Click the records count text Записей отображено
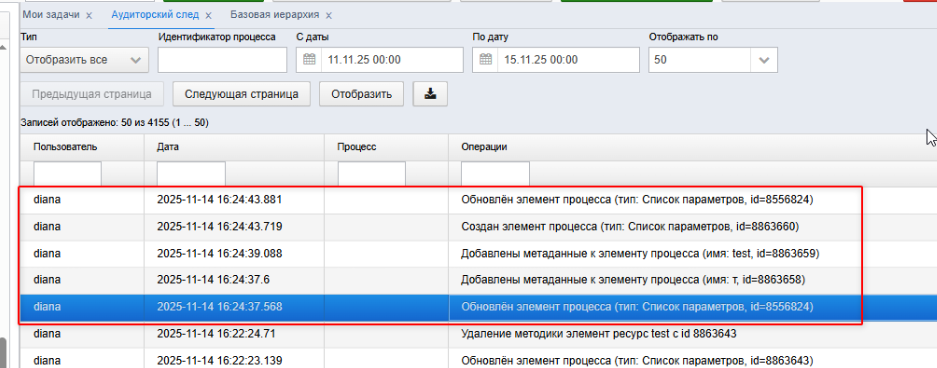 (x=114, y=123)
